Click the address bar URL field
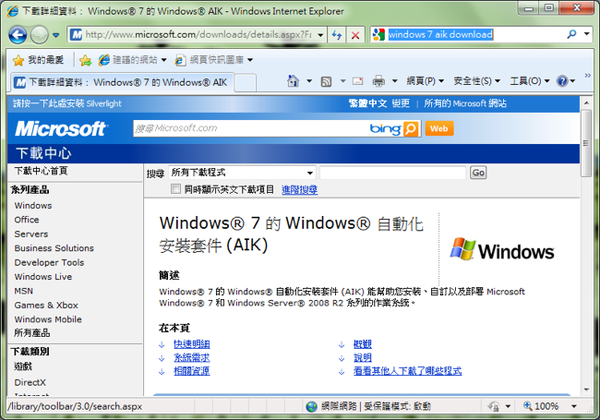This screenshot has width=600, height=420. click(x=198, y=35)
